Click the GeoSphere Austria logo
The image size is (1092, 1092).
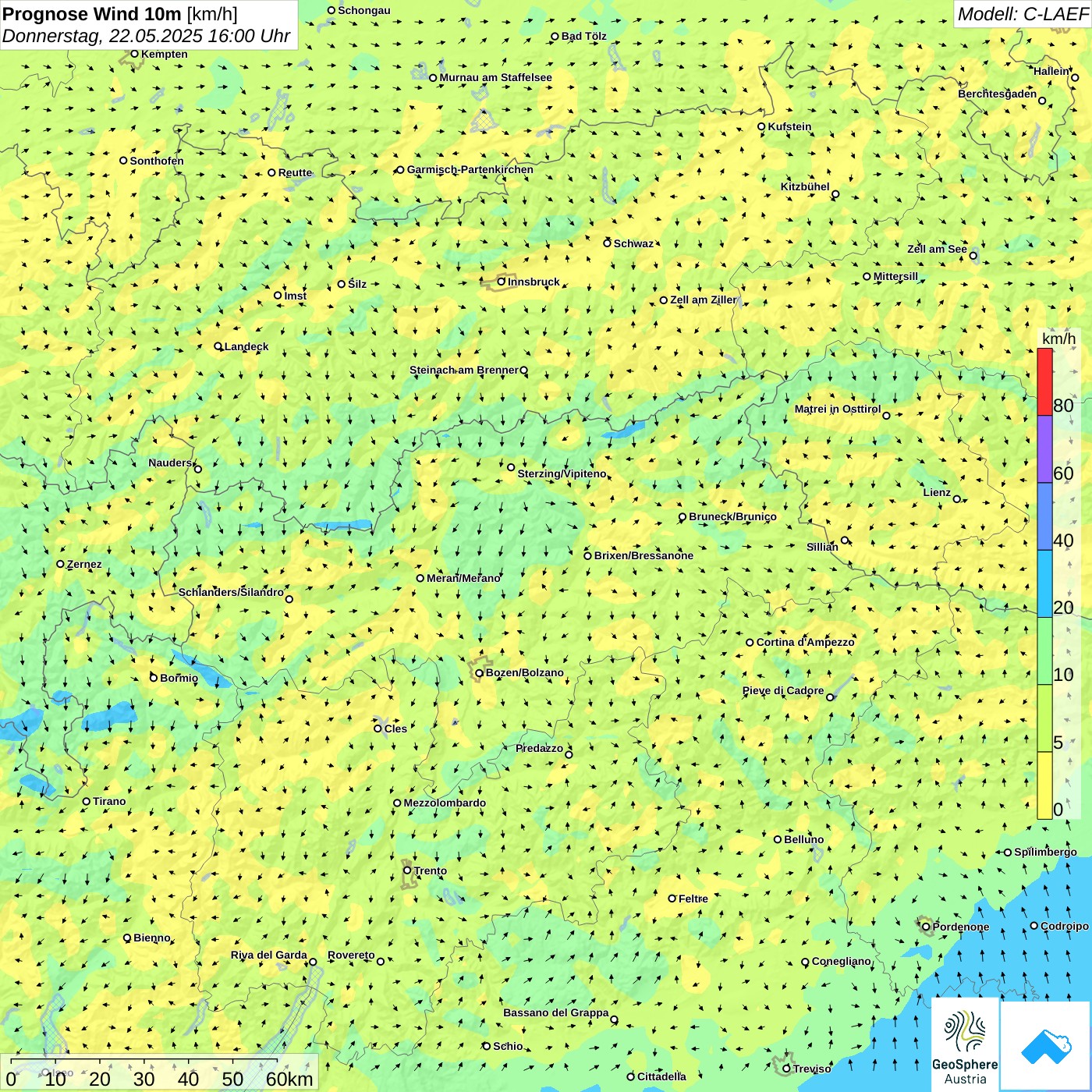965,1046
